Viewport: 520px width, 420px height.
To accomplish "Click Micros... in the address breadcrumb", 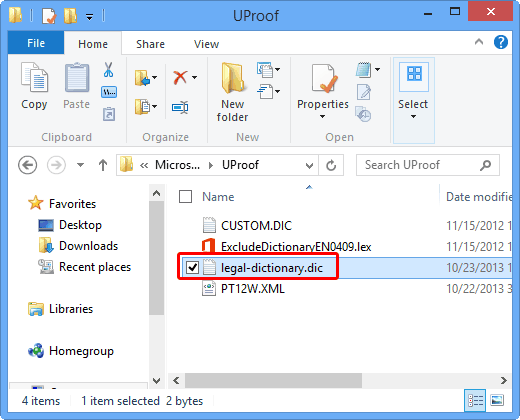I will coord(177,165).
